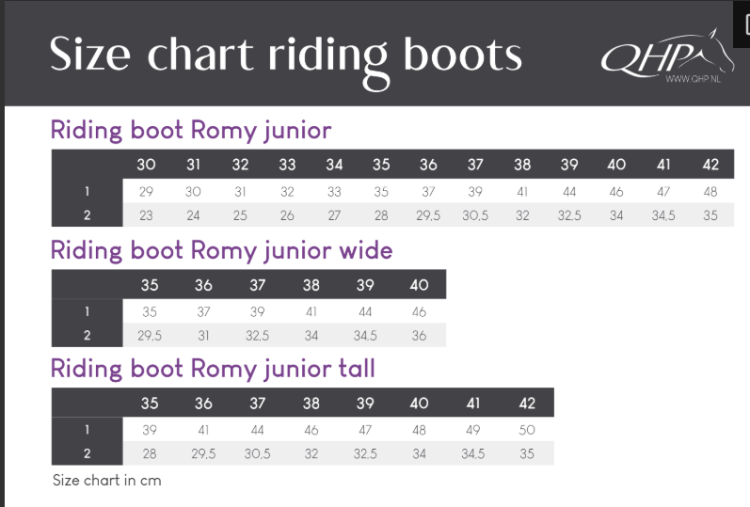Click the 'Riding boot Romy junior tall' heading
This screenshot has height=507, width=750.
click(213, 369)
